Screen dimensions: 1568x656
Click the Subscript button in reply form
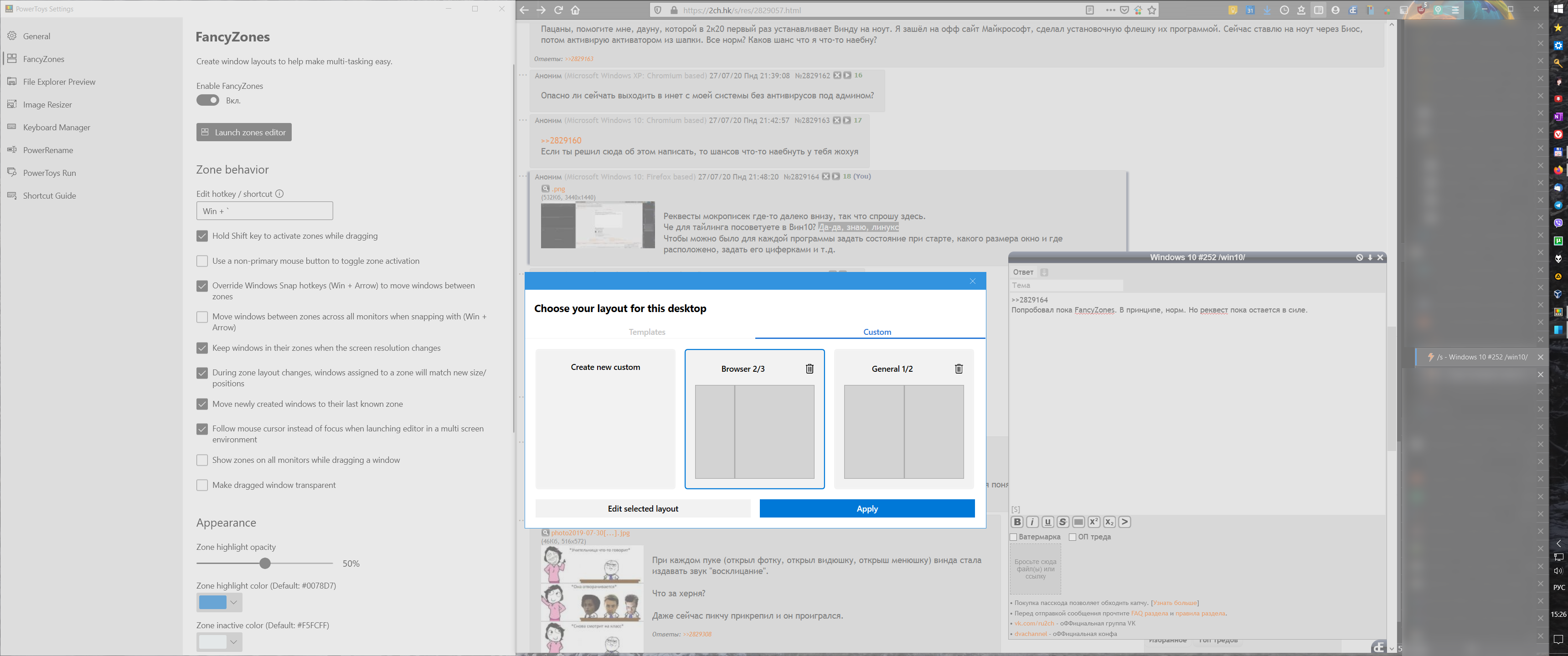[1109, 522]
